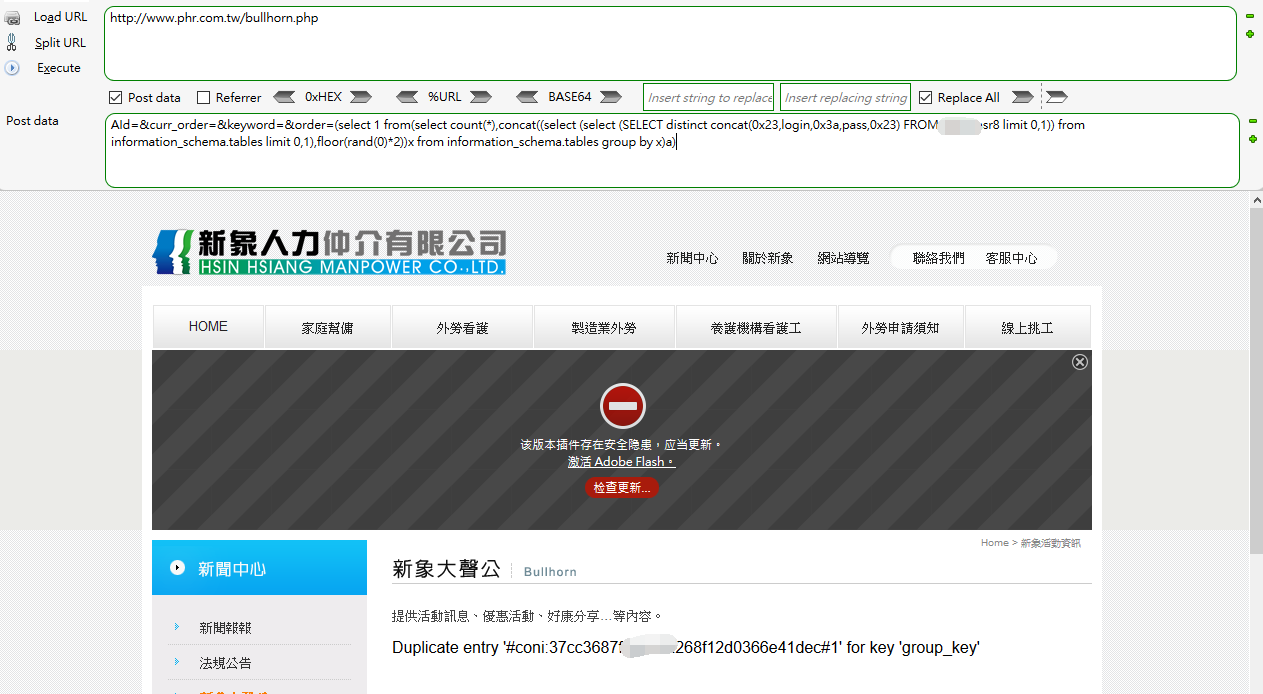Click the Split URL icon
The width and height of the screenshot is (1263, 694).
[12, 42]
